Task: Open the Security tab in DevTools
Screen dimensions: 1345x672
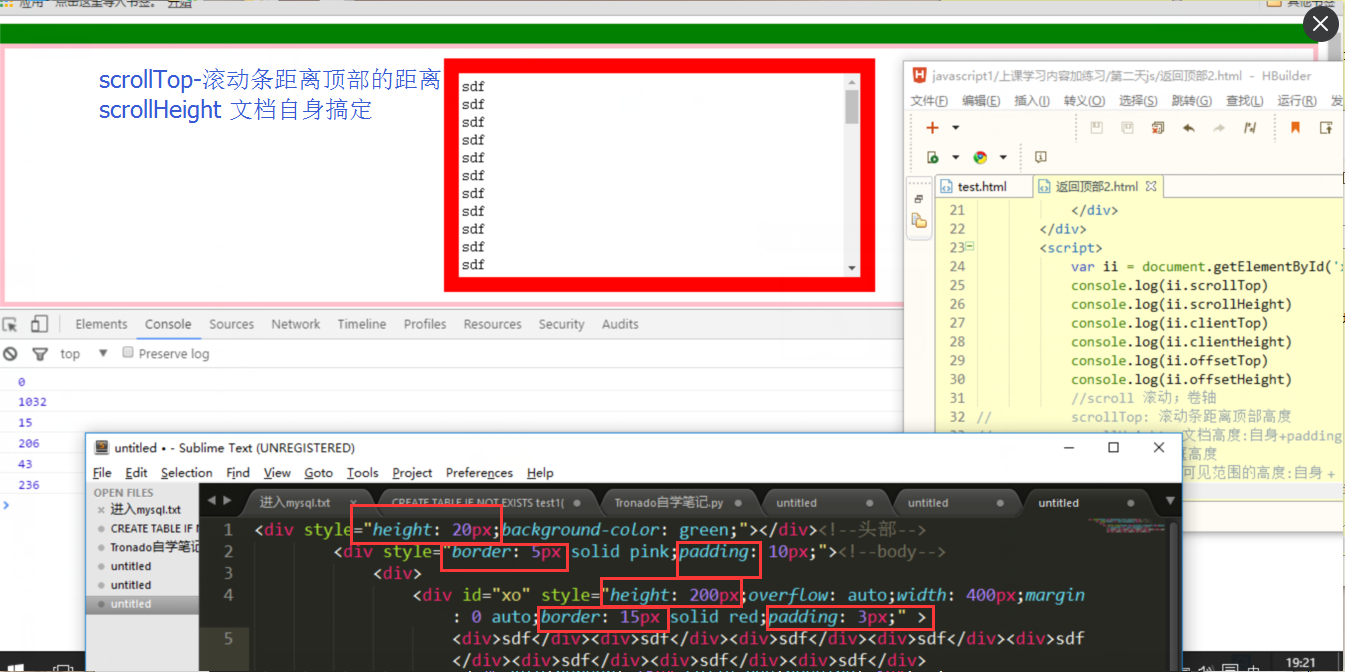Action: tap(561, 324)
